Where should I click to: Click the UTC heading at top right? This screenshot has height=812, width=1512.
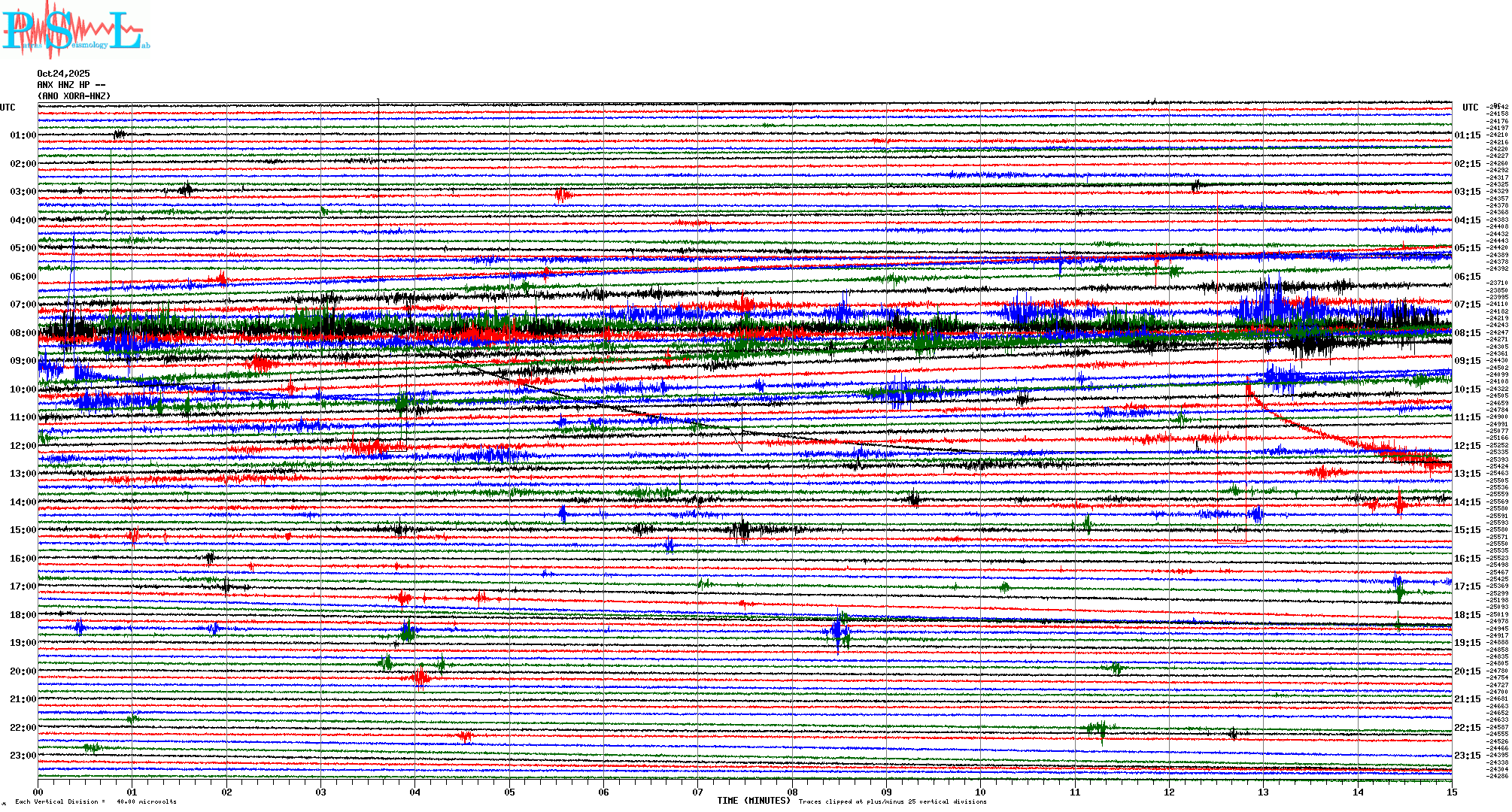pos(1470,108)
